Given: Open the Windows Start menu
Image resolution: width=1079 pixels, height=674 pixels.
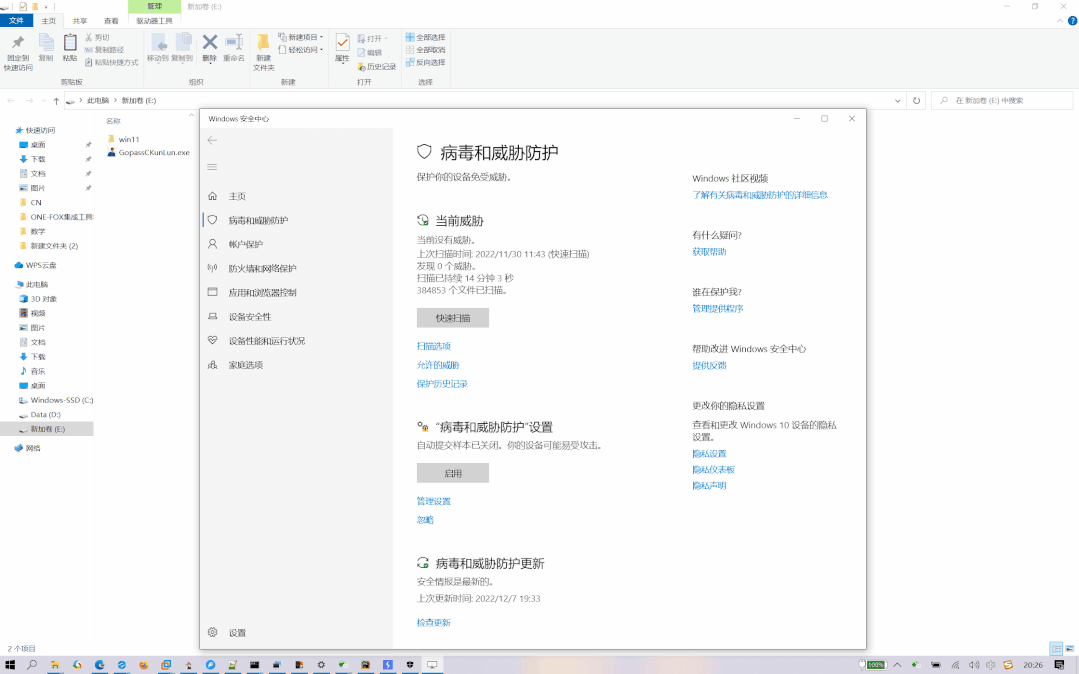Looking at the screenshot, I should [x=10, y=665].
